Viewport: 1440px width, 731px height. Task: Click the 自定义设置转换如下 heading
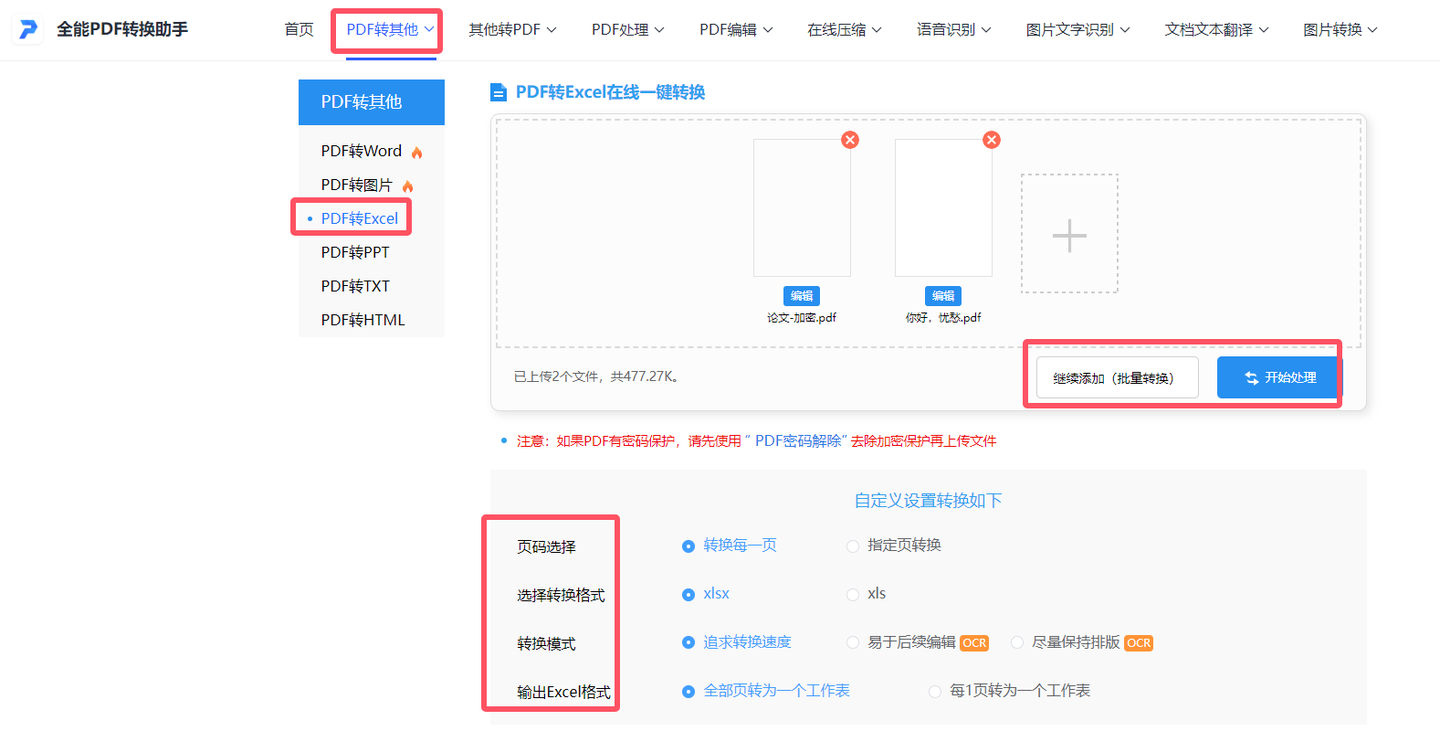pyautogui.click(x=928, y=500)
